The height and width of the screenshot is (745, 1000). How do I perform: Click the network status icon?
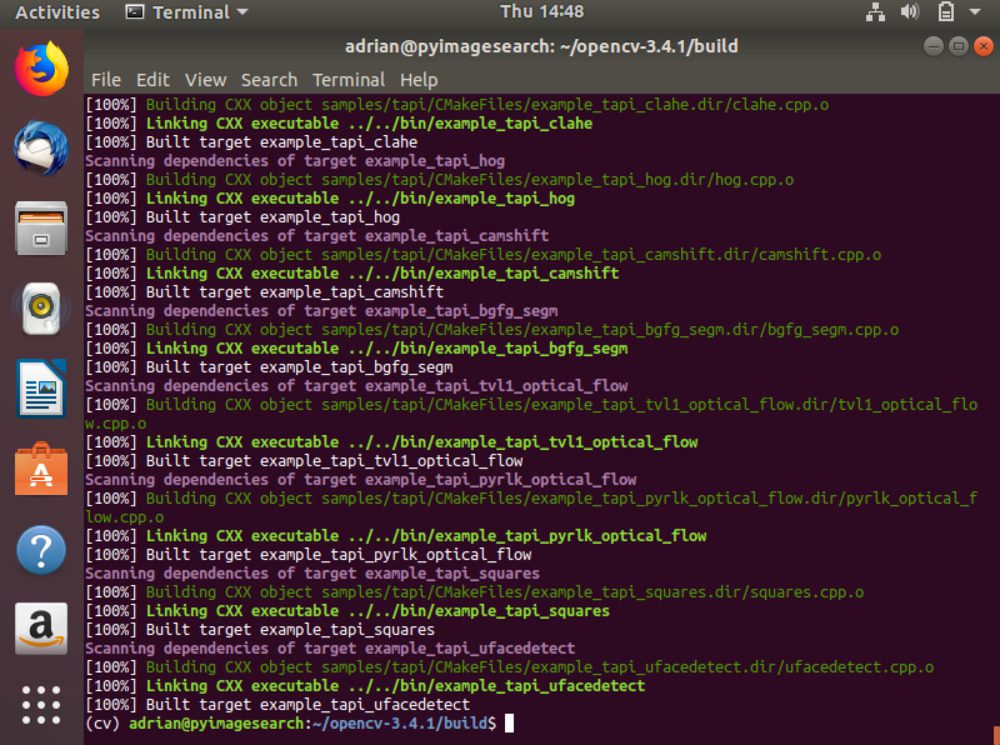[876, 12]
